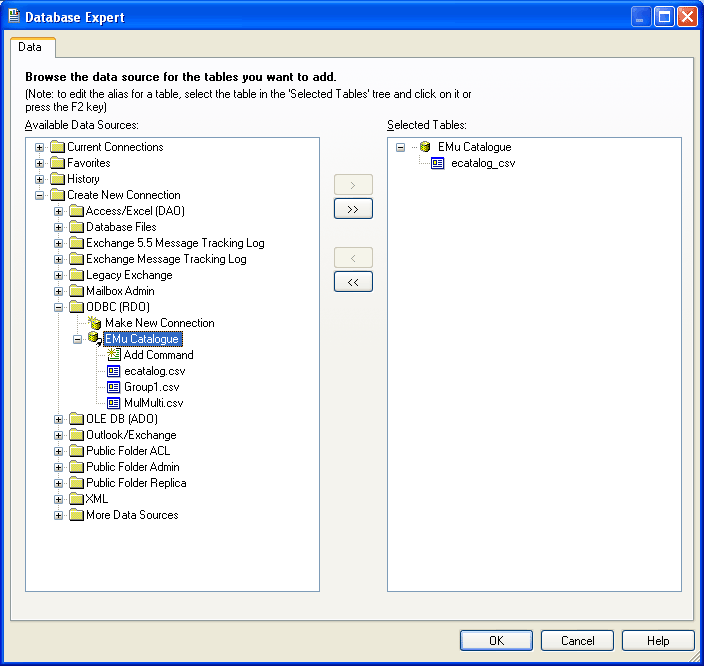Click the ecatalog_csv icon in Selected Tables
This screenshot has width=704, height=666.
click(438, 163)
